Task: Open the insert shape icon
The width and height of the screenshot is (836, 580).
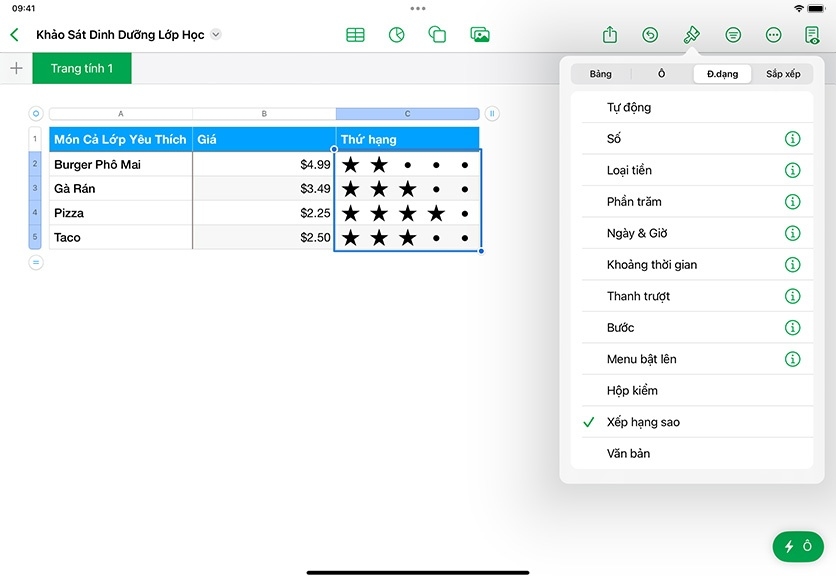Action: (x=437, y=35)
